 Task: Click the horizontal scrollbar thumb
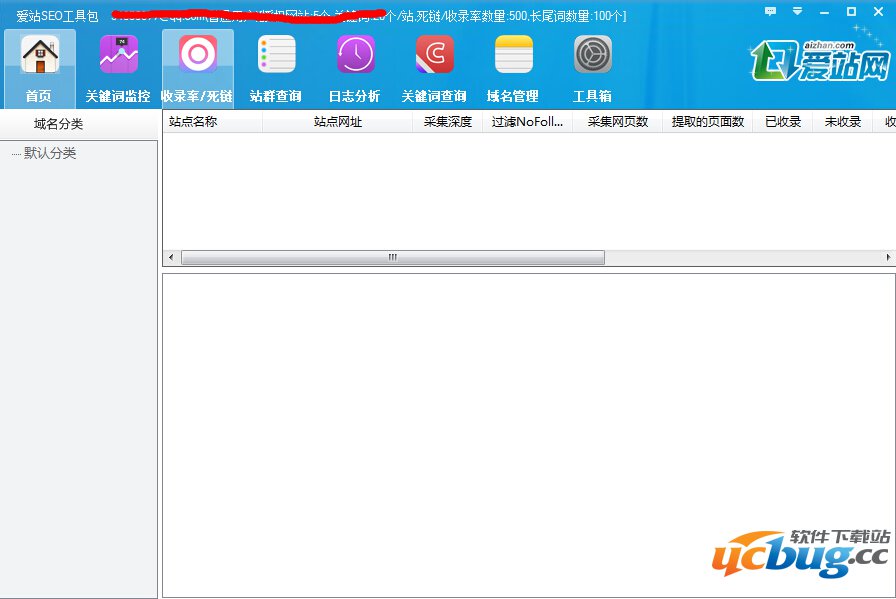(x=392, y=258)
